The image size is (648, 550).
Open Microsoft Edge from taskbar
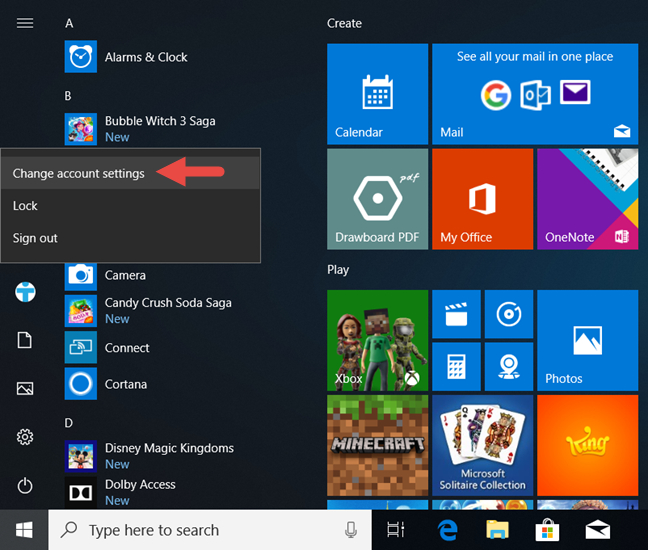click(448, 530)
